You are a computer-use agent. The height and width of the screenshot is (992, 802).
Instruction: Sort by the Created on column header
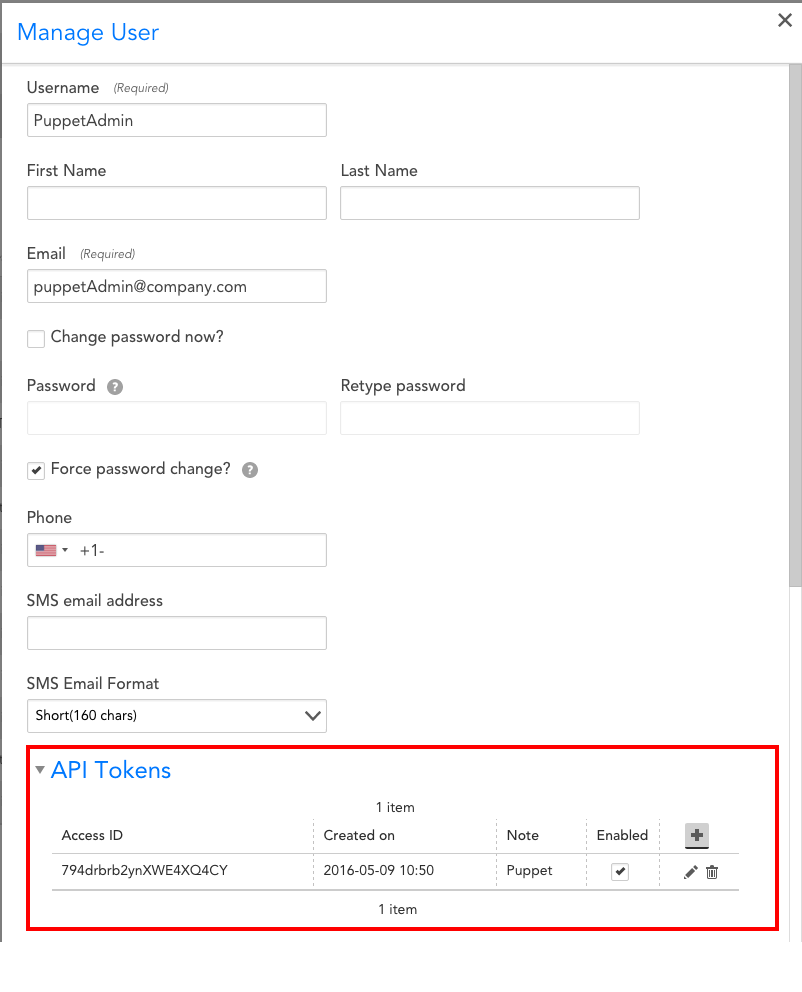(359, 835)
